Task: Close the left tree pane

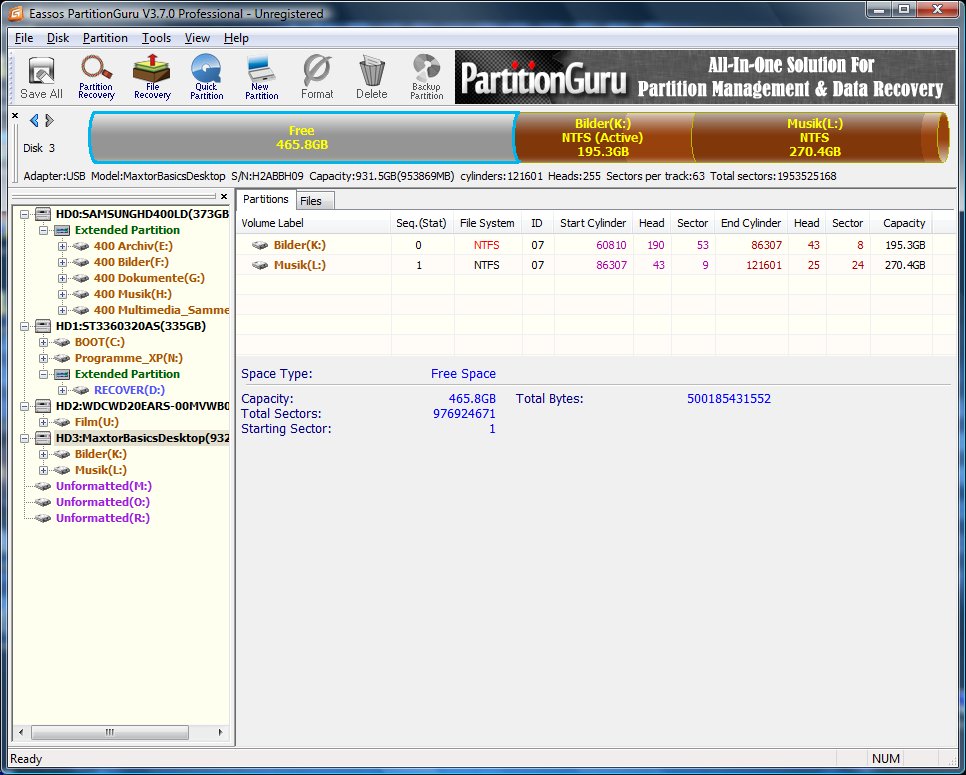Action: tap(224, 197)
